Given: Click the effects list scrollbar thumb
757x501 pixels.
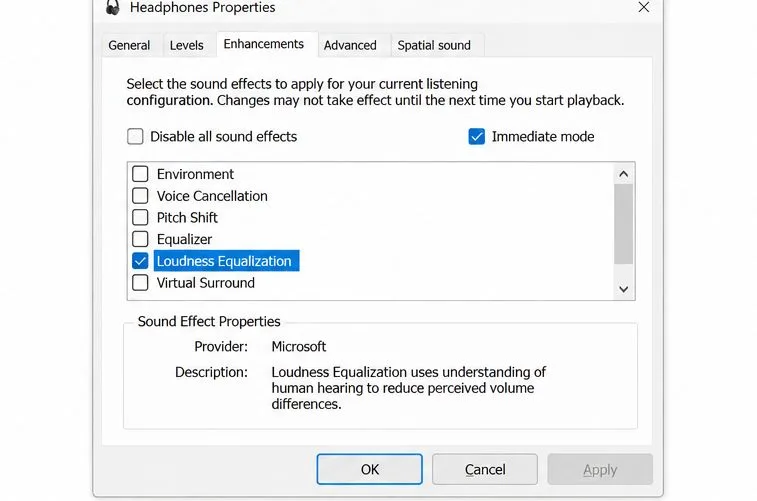Looking at the screenshot, I should 623,224.
